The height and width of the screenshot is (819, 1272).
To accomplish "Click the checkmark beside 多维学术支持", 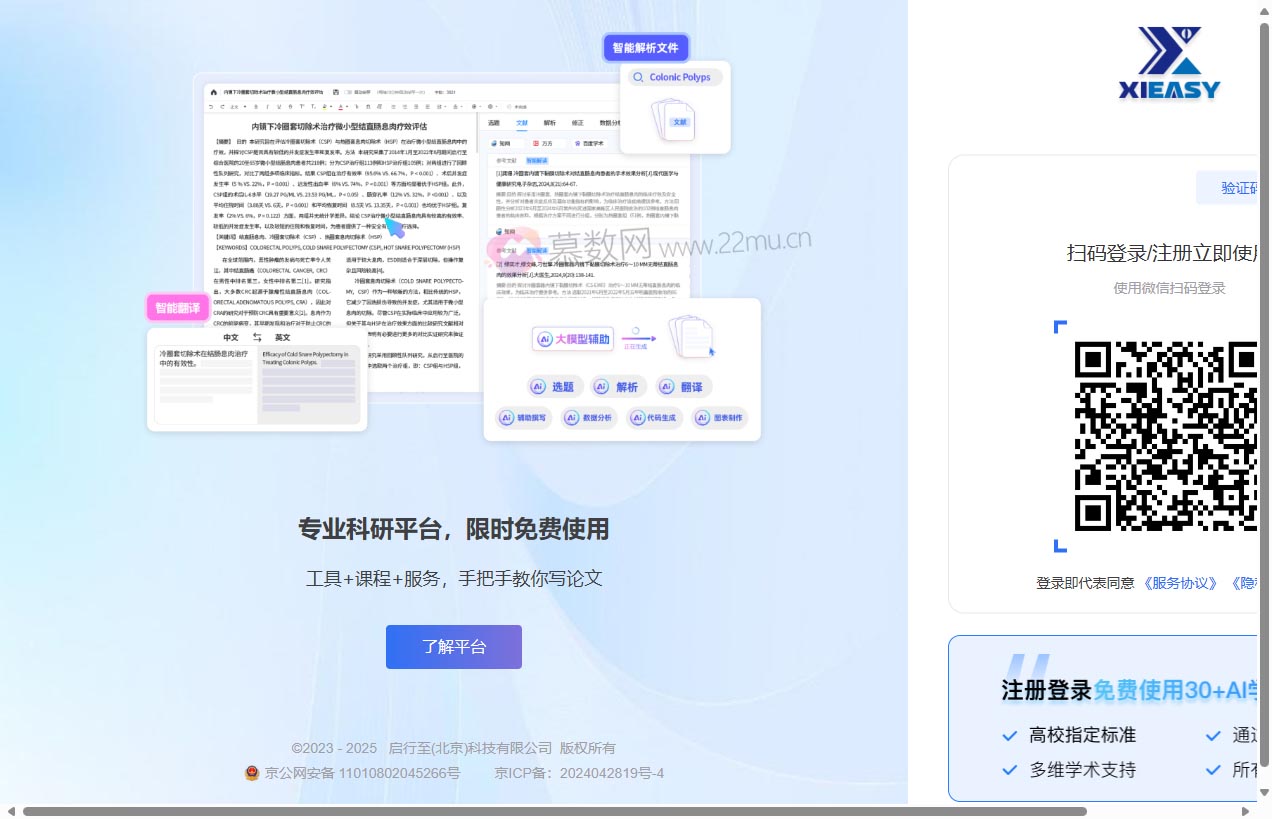I will [x=1010, y=770].
